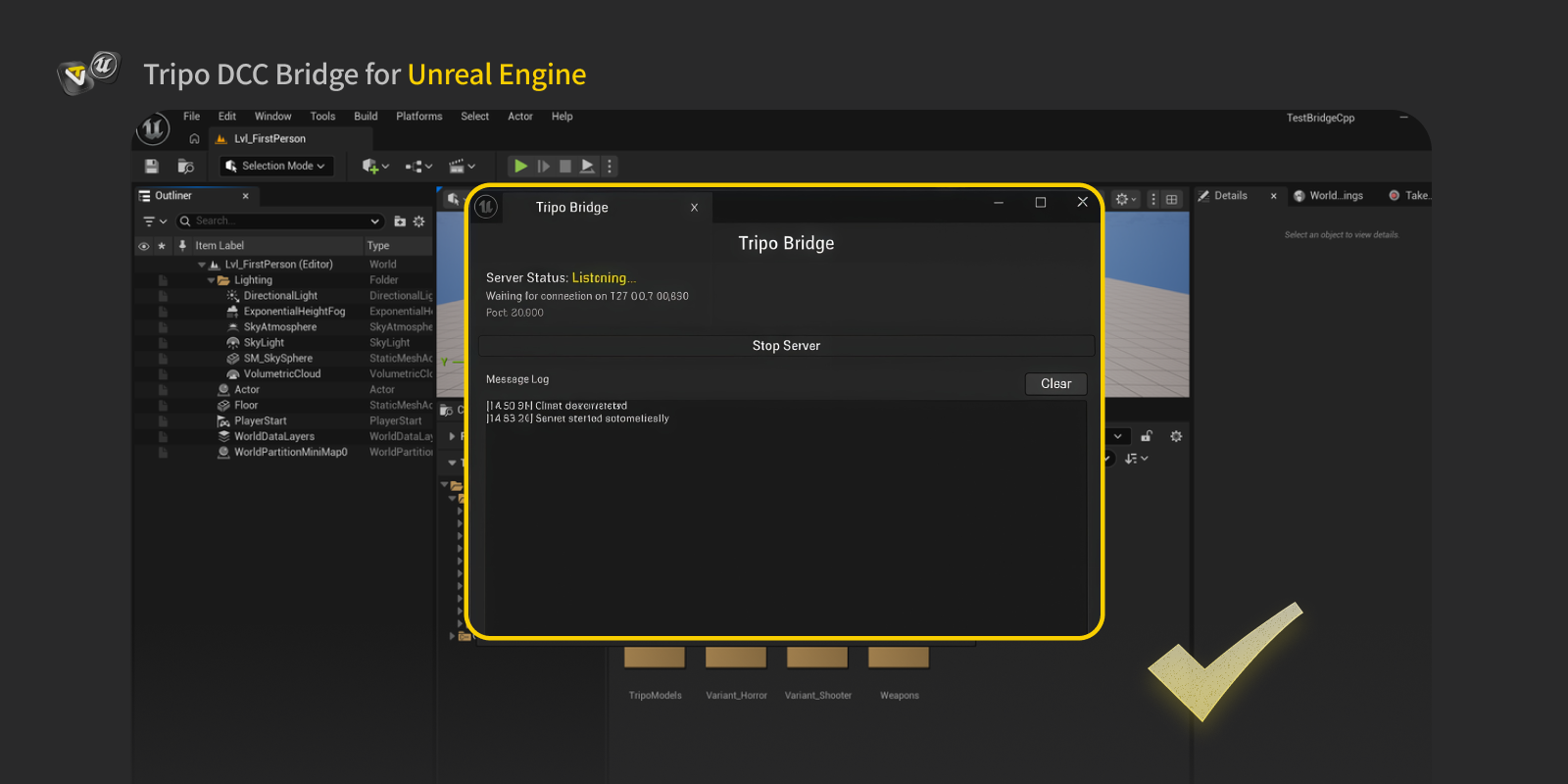Screen dimensions: 1568x784
Task: Open the play options three-dot menu
Action: (610, 167)
